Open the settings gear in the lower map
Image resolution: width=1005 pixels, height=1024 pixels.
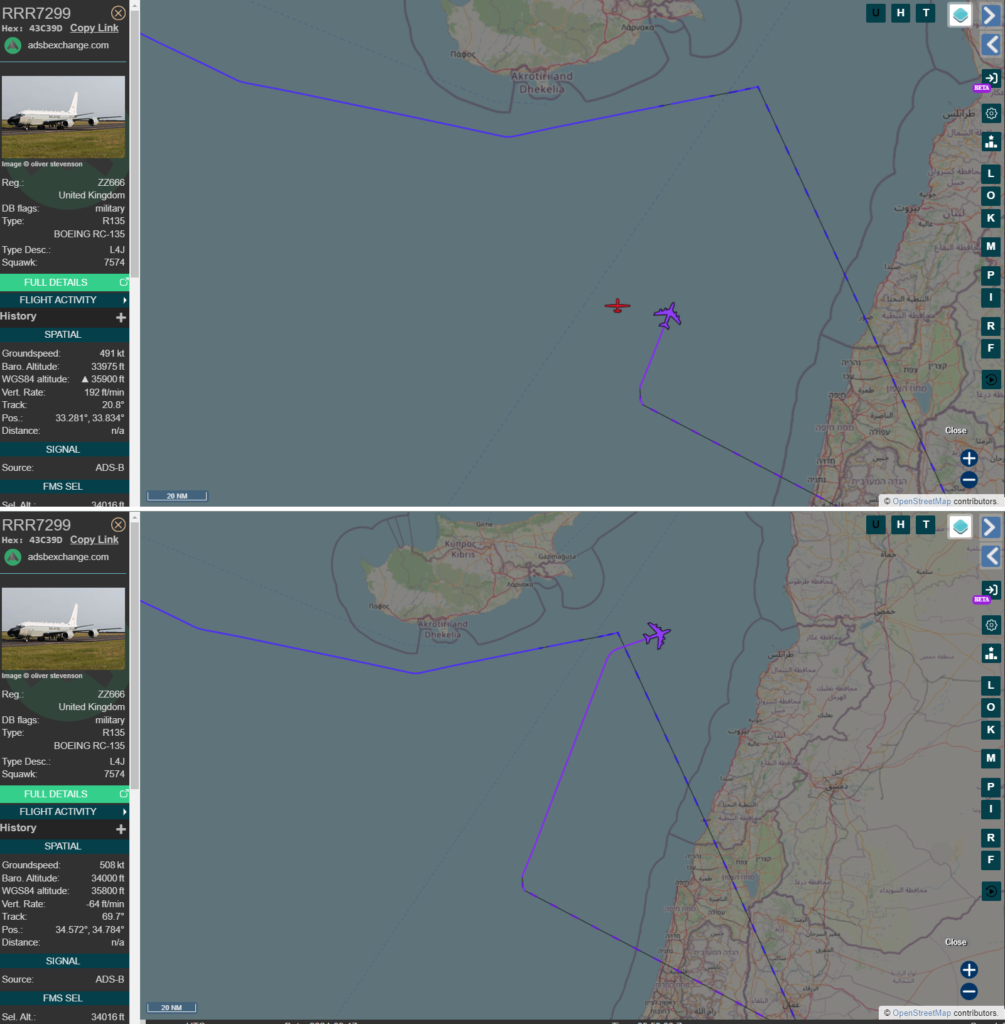[x=991, y=625]
